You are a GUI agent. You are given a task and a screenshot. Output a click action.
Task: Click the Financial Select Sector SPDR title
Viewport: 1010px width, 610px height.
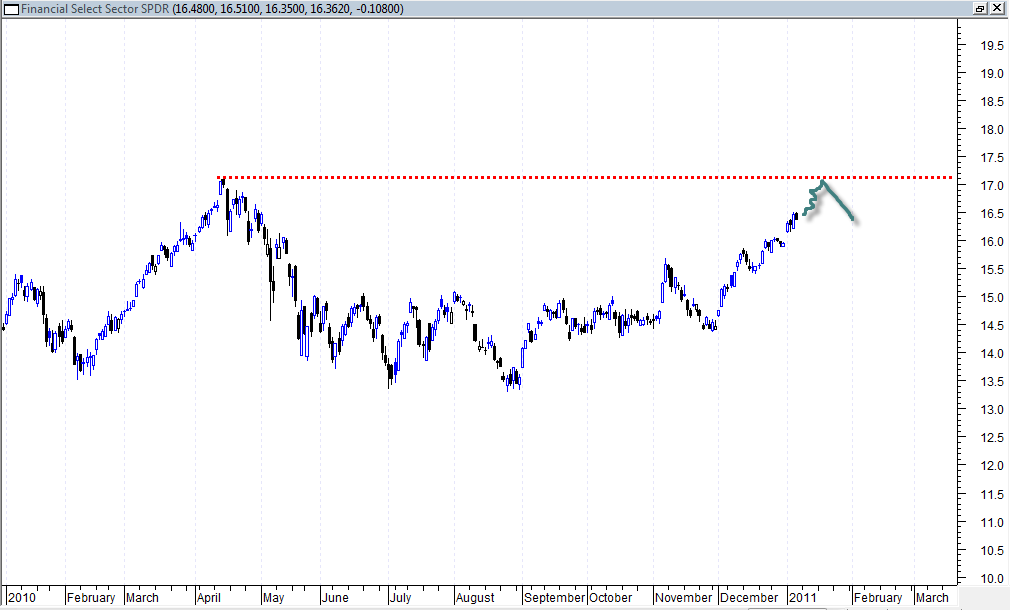[x=95, y=9]
